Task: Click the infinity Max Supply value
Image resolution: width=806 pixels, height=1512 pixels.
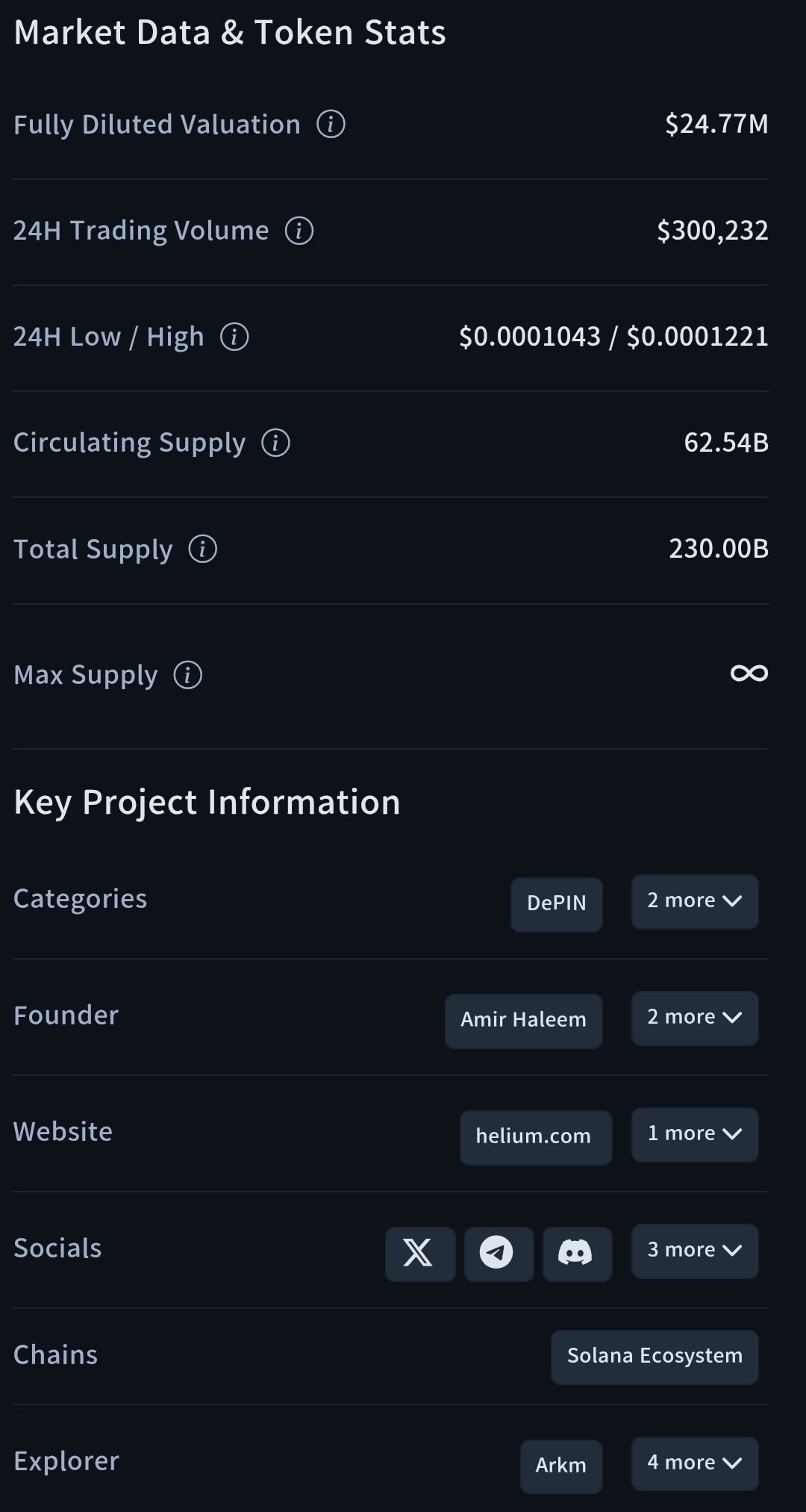Action: pyautogui.click(x=749, y=673)
